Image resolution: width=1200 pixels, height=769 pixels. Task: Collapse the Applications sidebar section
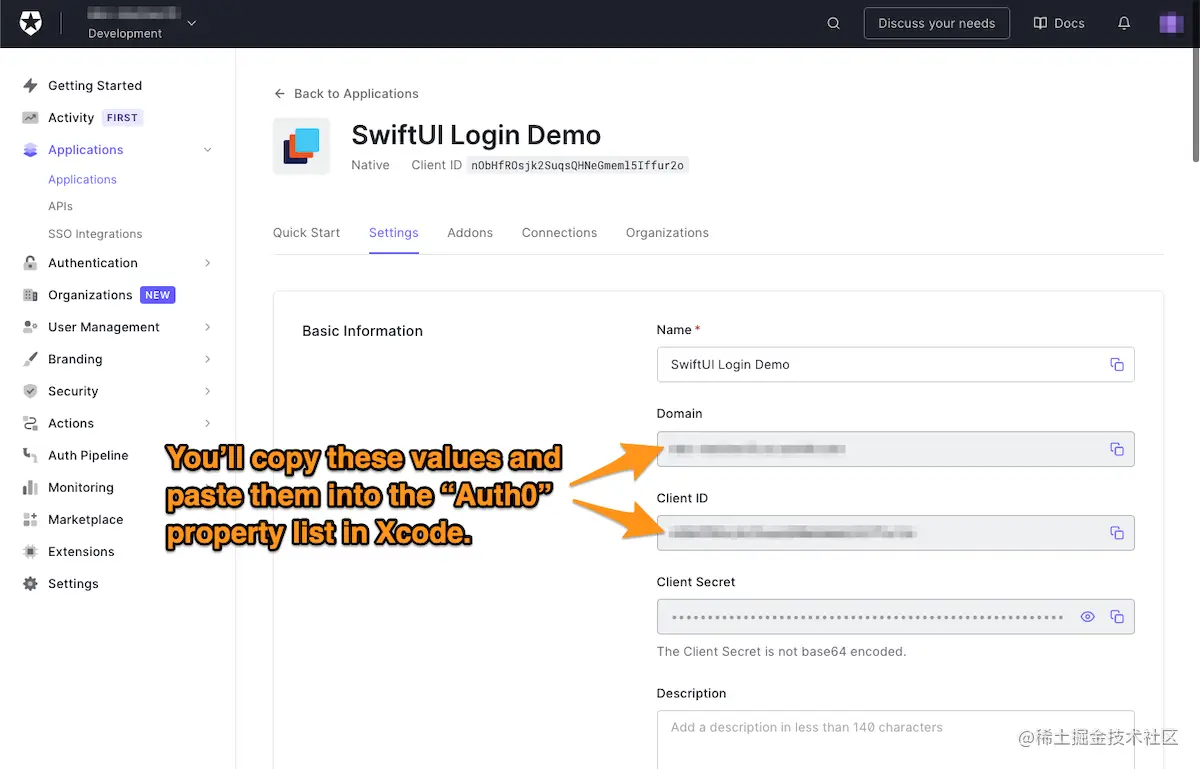point(208,150)
